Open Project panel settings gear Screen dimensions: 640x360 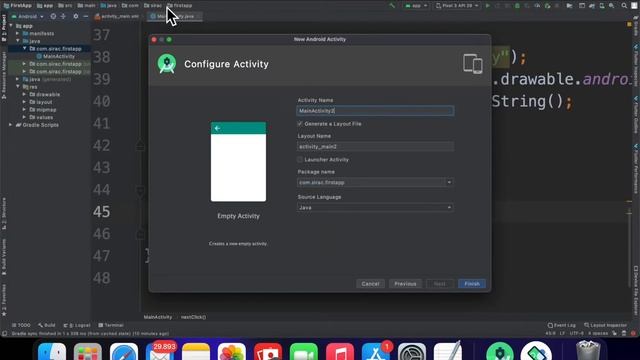[x=76, y=16]
